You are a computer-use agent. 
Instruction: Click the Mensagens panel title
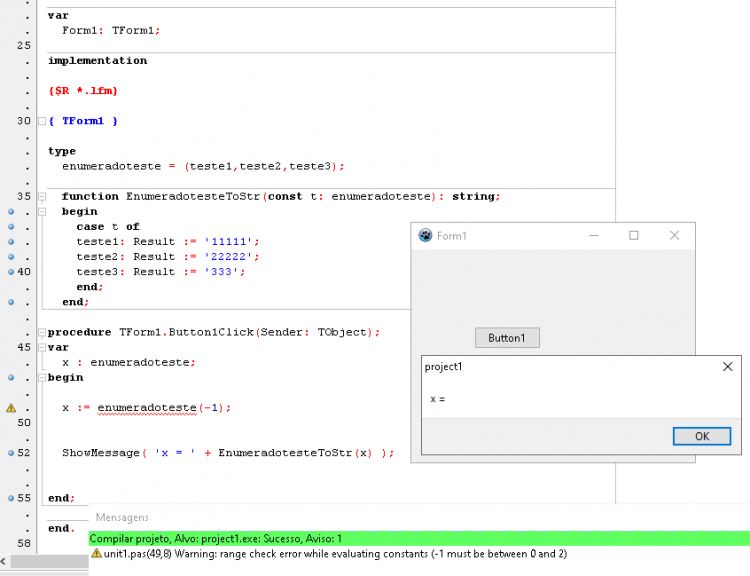click(122, 518)
